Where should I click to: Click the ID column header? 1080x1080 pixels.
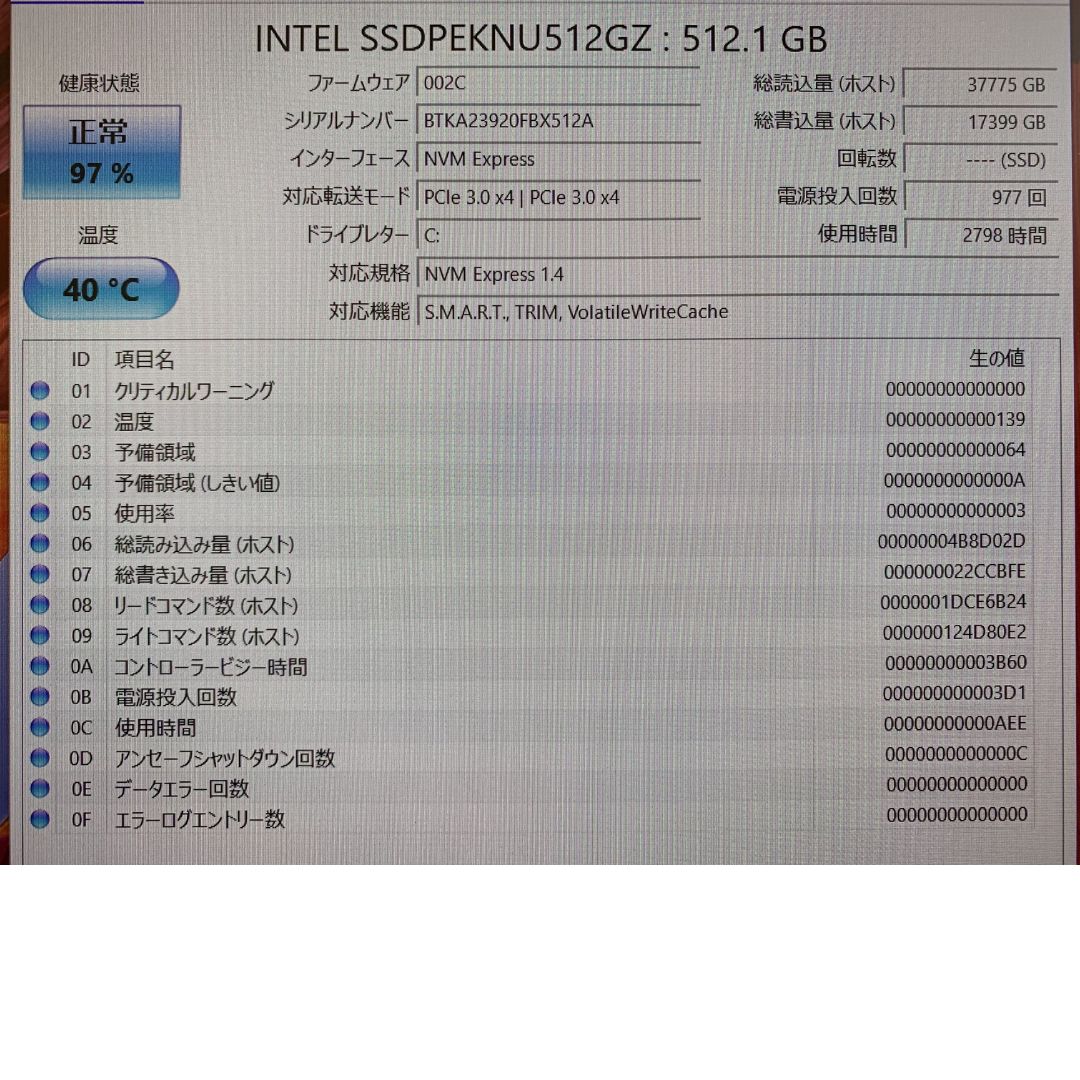(x=81, y=360)
